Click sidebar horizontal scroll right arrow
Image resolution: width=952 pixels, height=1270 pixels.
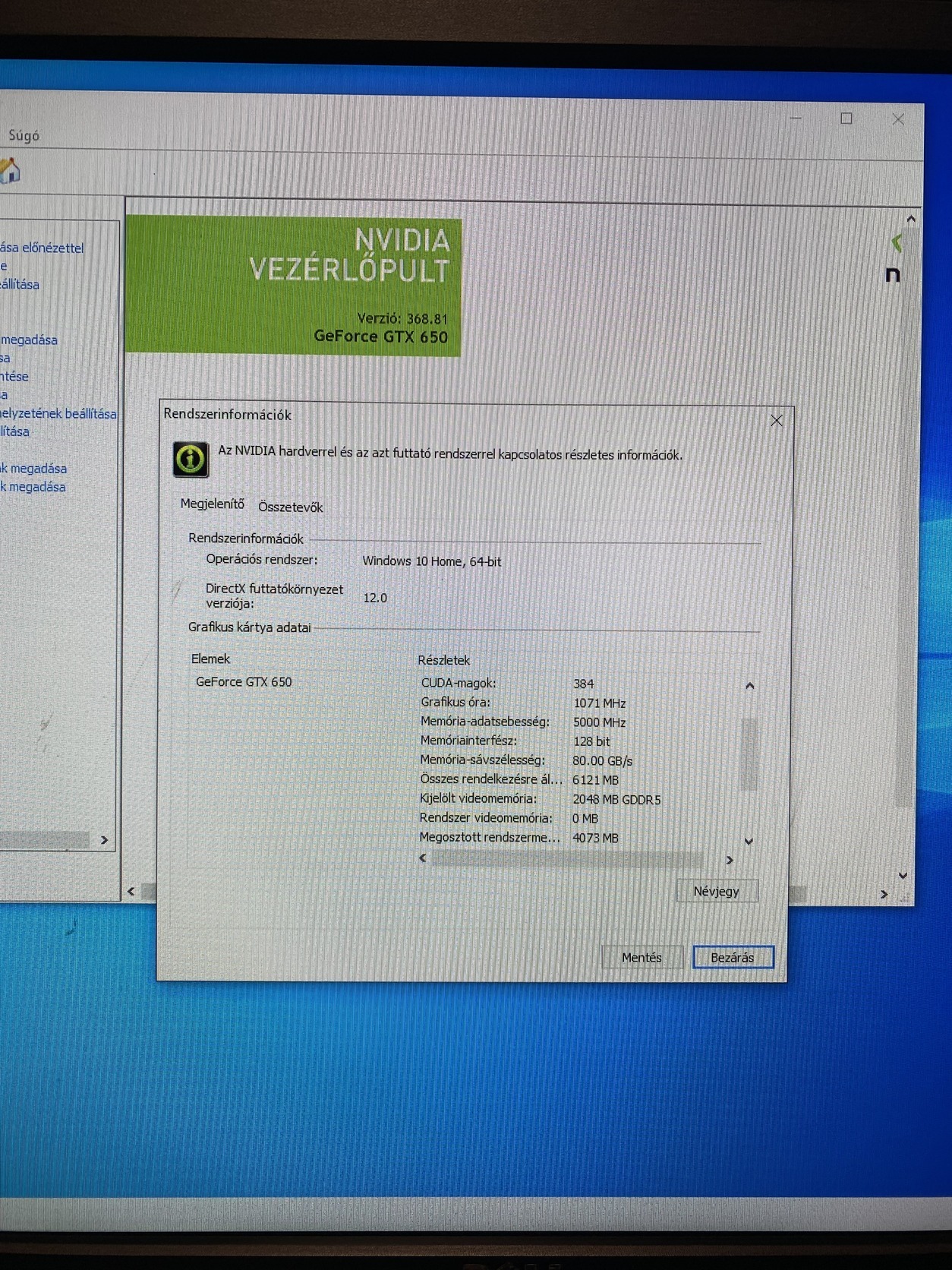[x=105, y=840]
